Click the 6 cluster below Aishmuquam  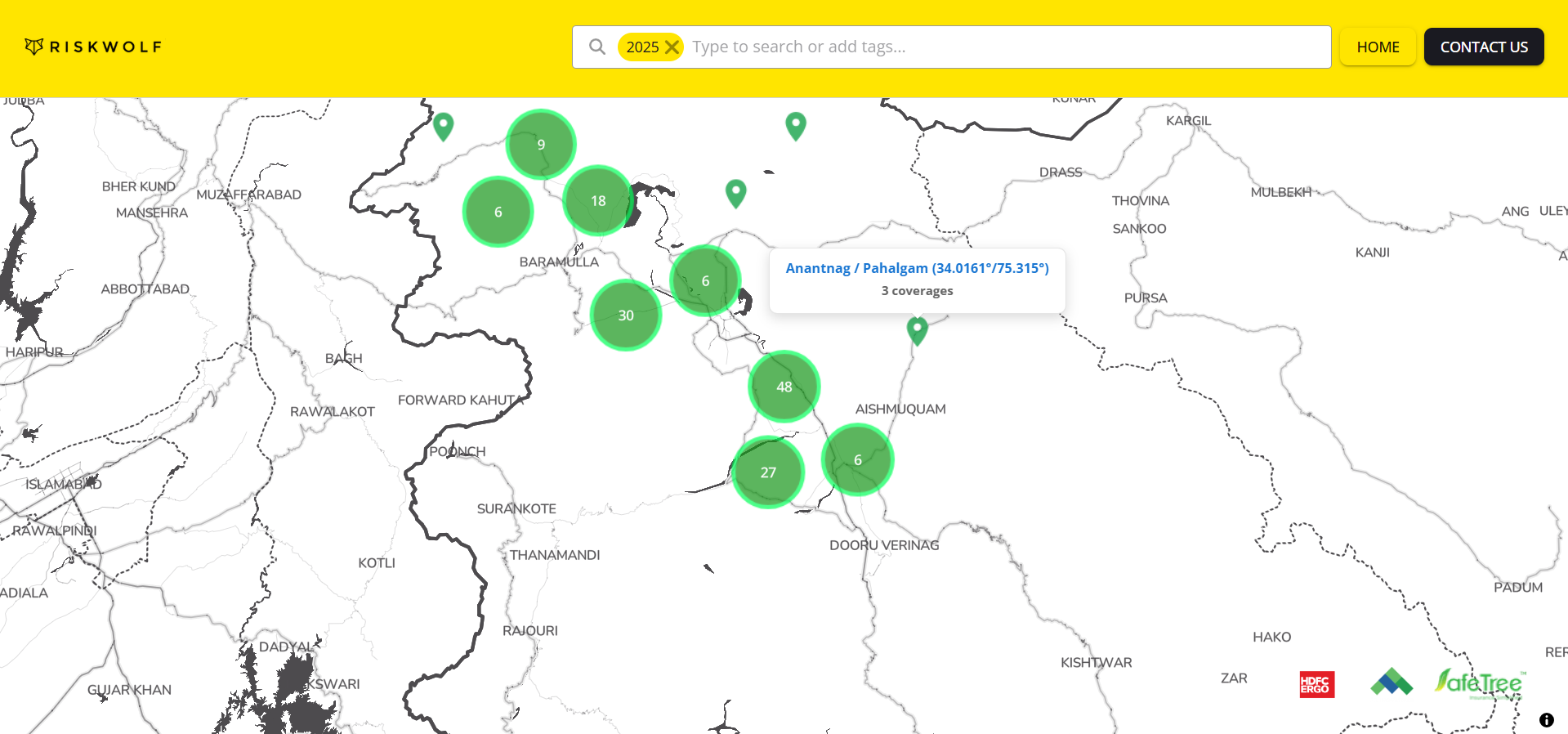click(x=857, y=460)
